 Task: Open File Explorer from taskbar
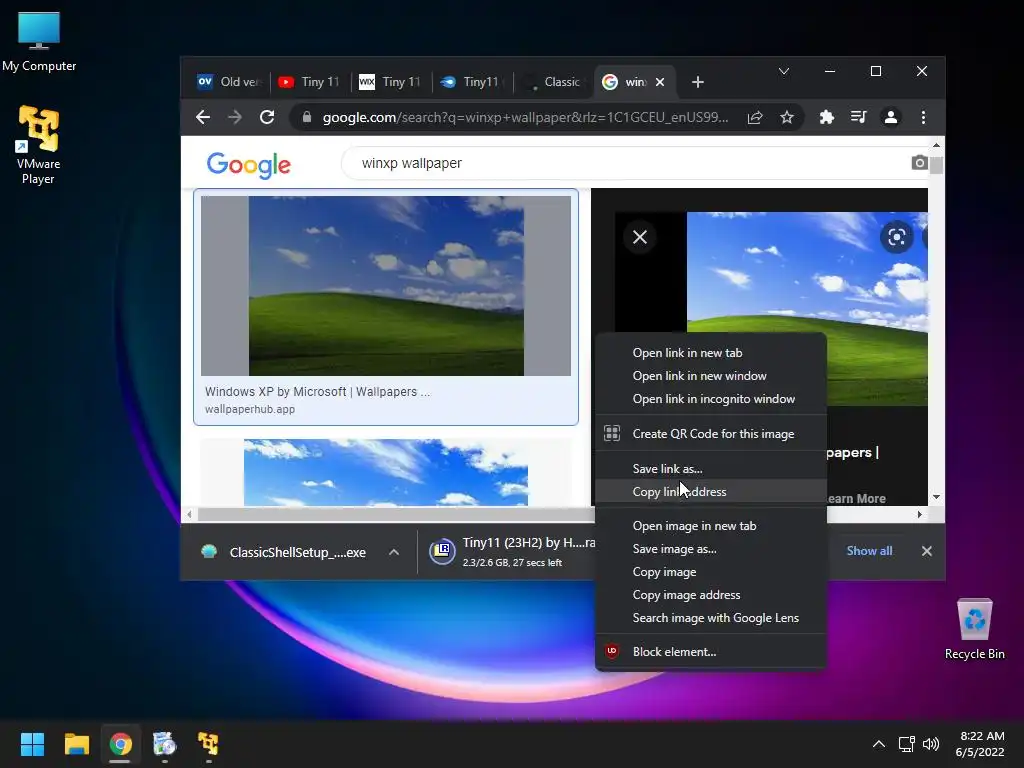[x=76, y=744]
